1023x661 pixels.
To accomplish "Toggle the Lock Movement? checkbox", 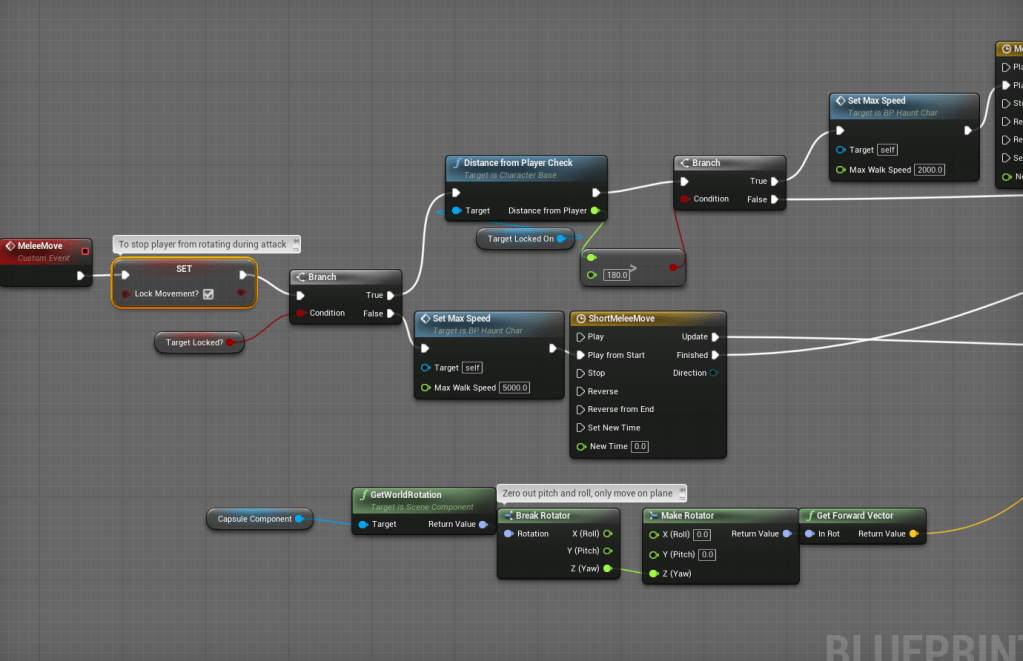I will pos(208,294).
